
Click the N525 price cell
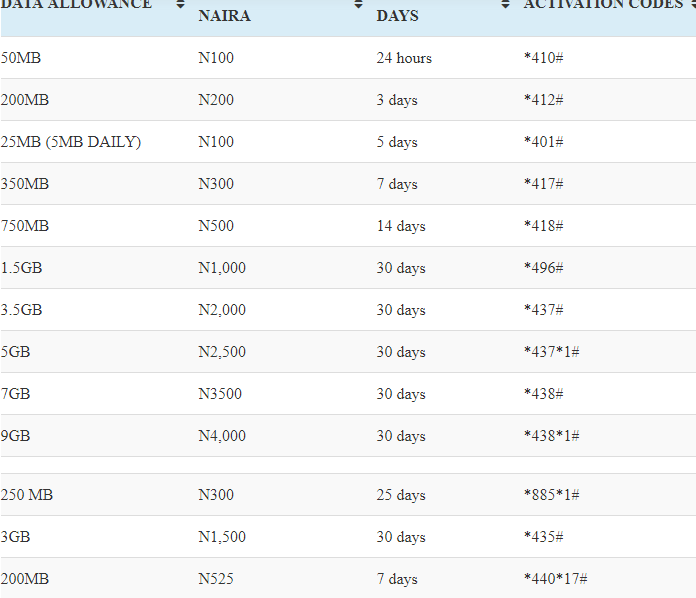pos(217,579)
